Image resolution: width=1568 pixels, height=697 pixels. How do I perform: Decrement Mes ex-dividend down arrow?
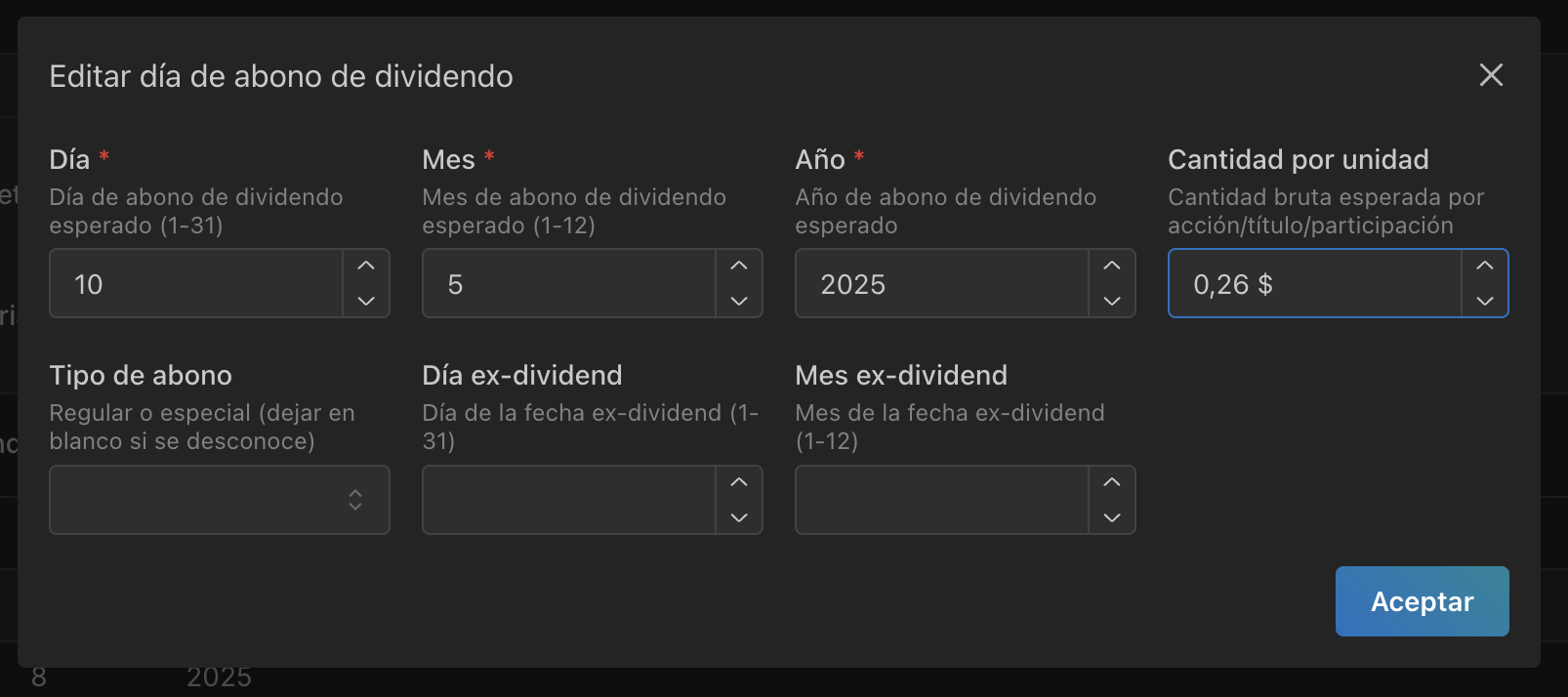point(1112,517)
